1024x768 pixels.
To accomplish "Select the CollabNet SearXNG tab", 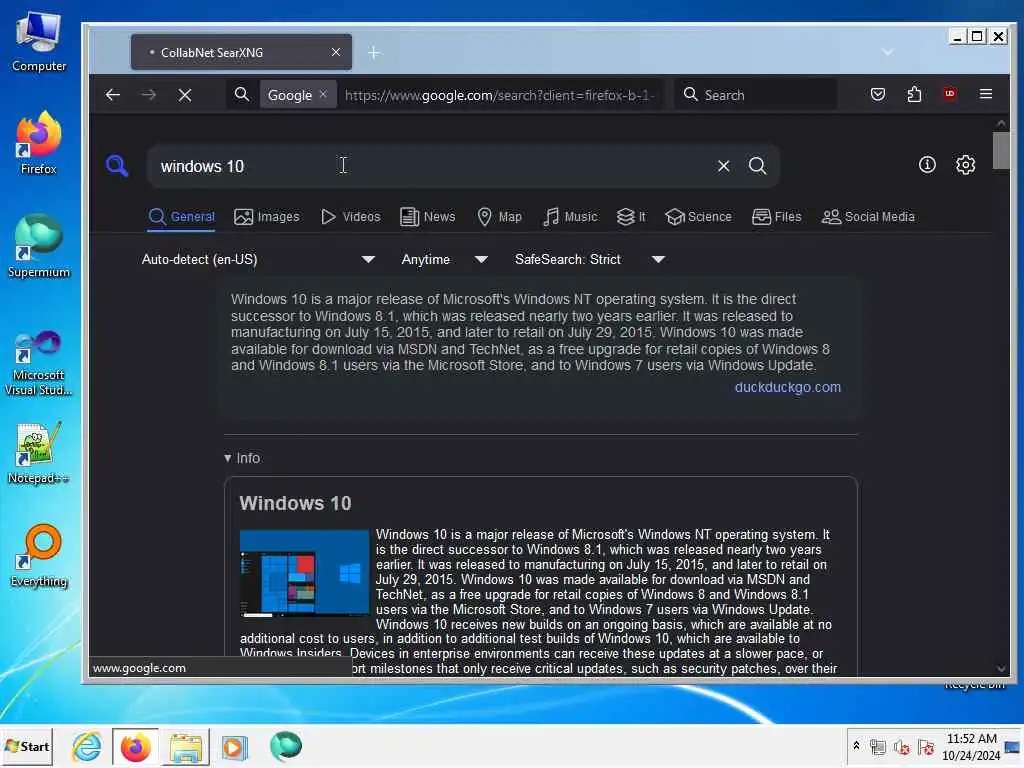I will click(241, 52).
